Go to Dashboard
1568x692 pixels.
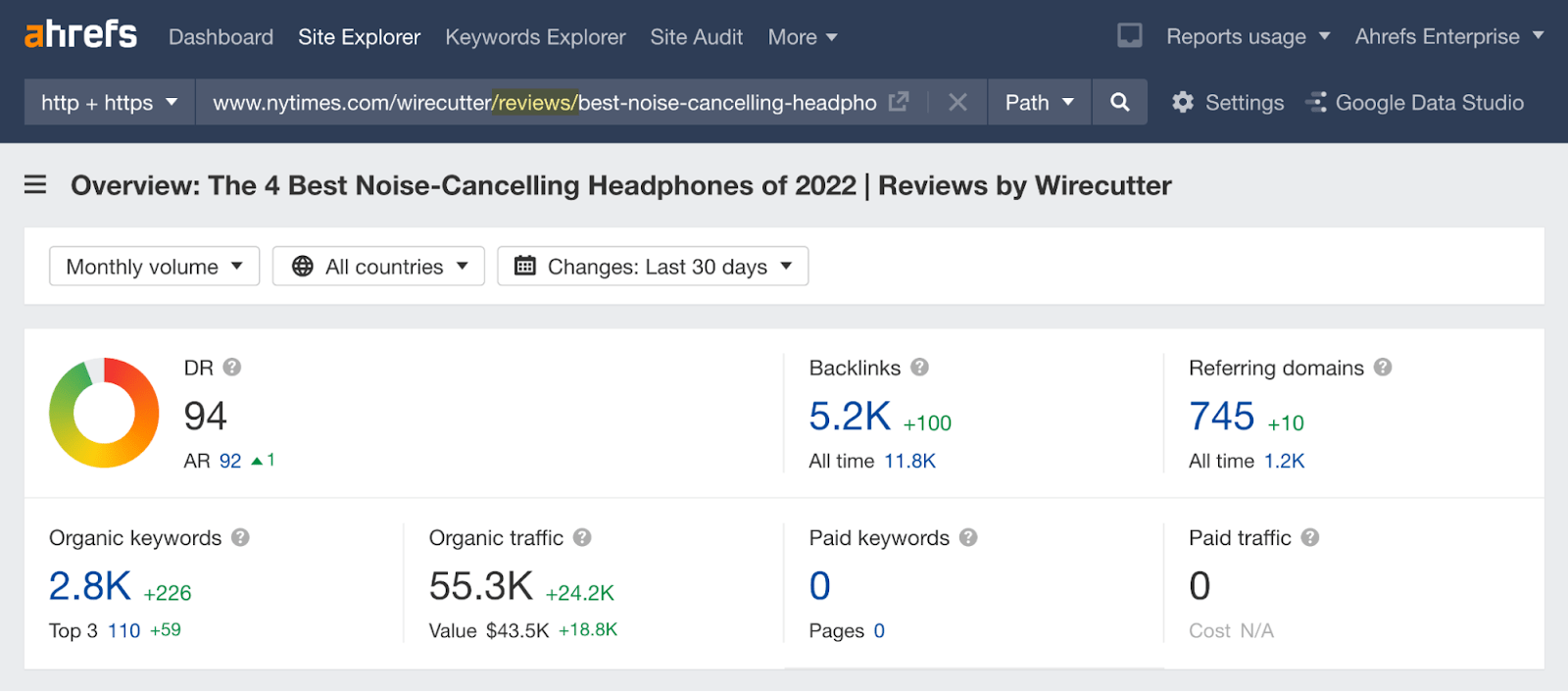pos(220,37)
